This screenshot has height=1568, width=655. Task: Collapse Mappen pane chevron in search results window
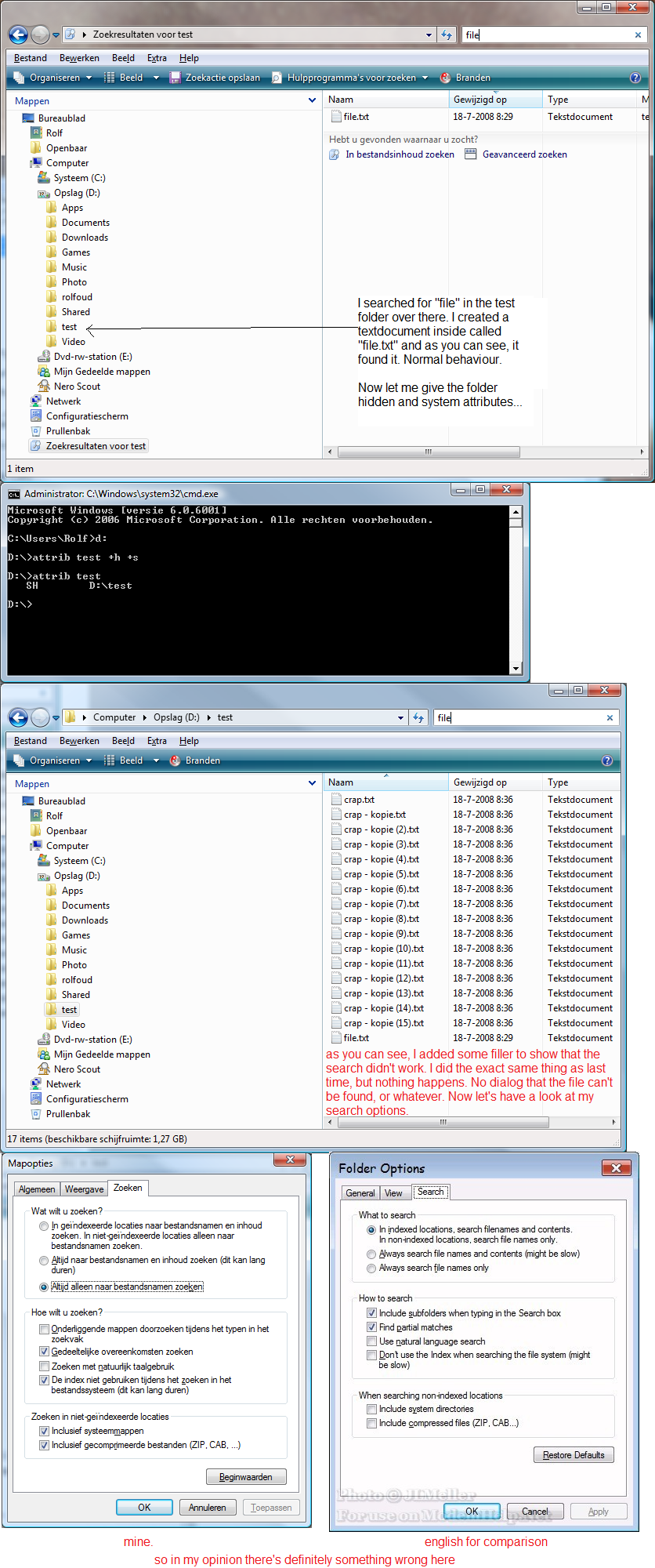(x=312, y=100)
